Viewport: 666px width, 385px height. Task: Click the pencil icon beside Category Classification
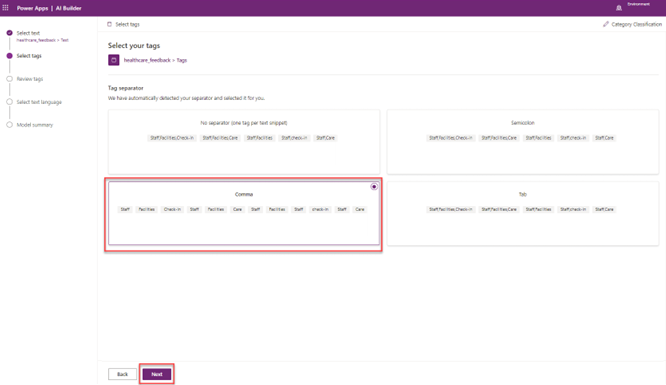[x=606, y=24]
